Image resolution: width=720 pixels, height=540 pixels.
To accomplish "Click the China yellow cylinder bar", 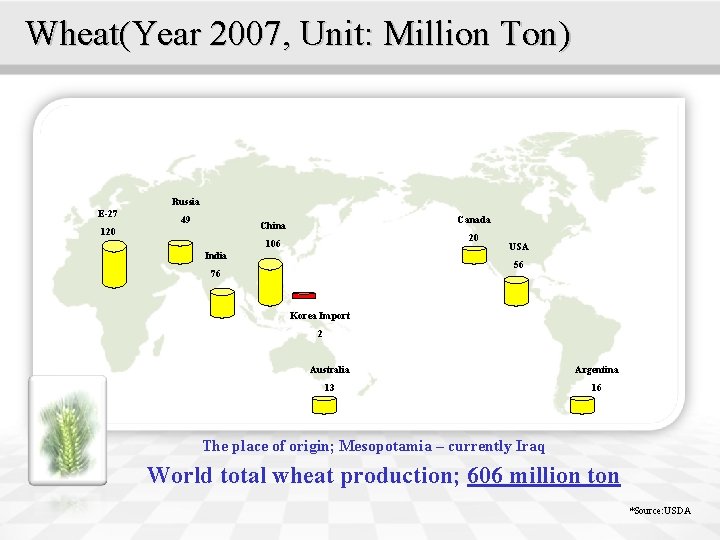I will (x=270, y=282).
